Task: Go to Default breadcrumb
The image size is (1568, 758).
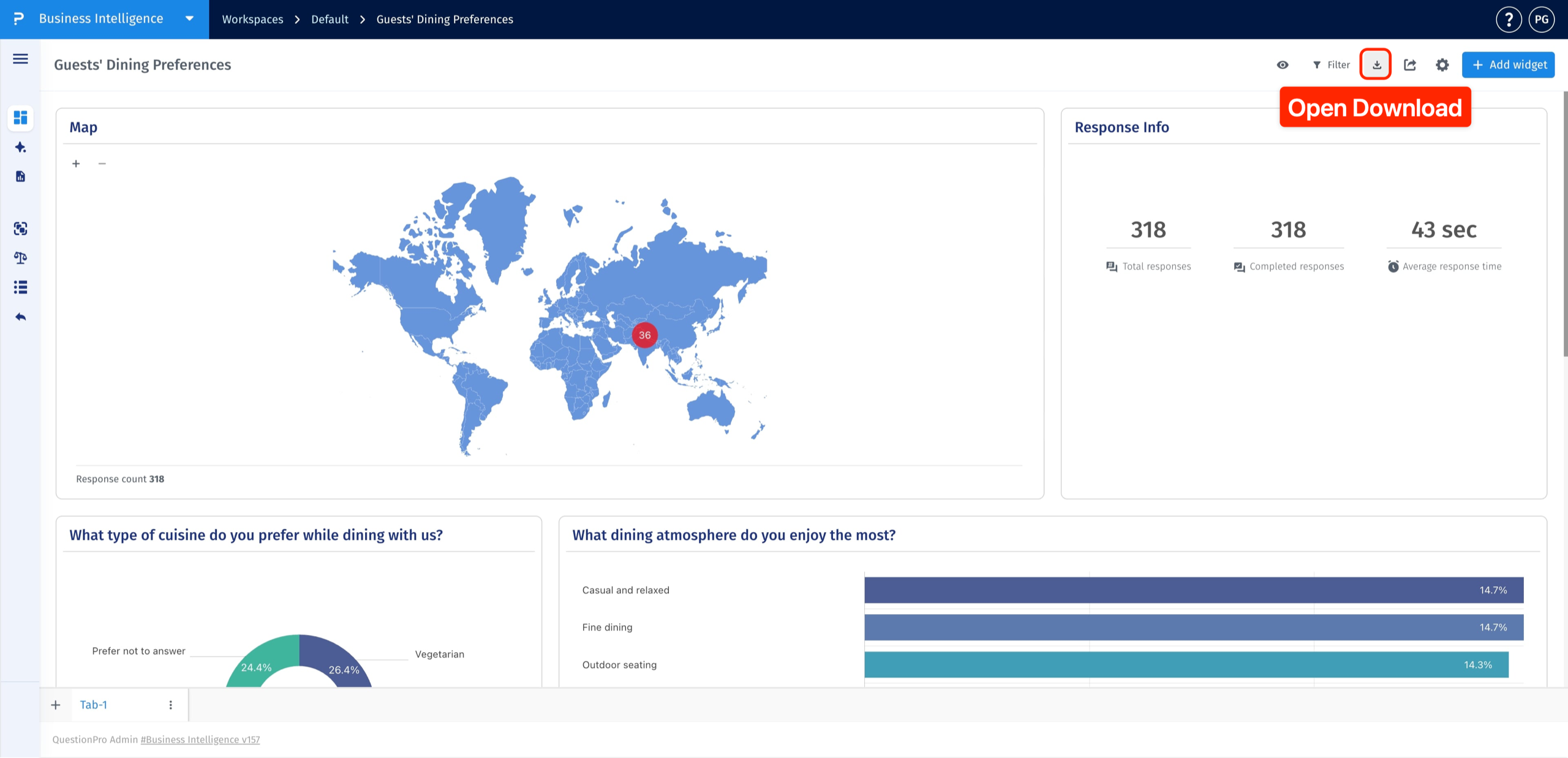Action: 330,20
